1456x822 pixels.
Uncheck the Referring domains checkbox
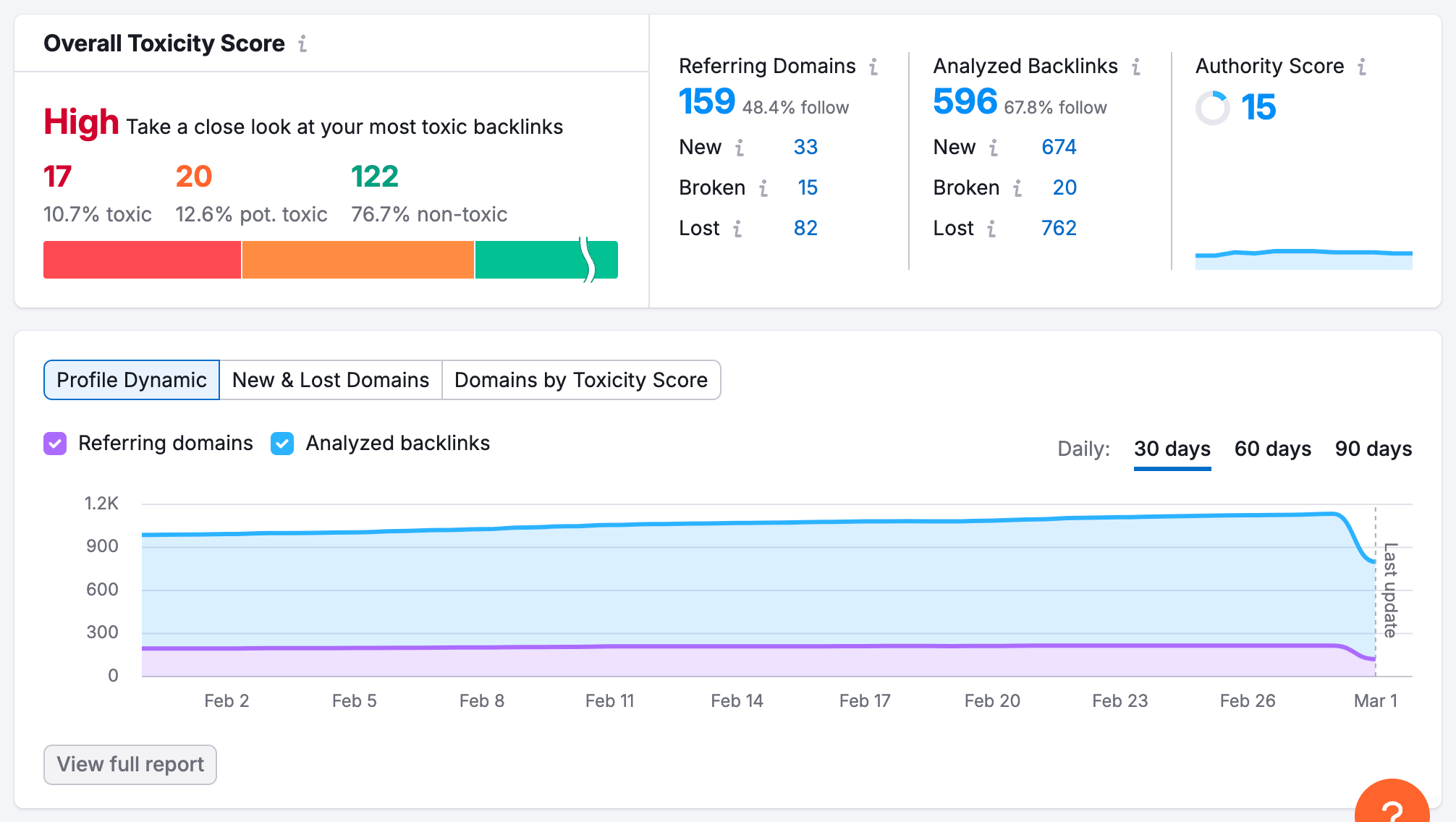pyautogui.click(x=55, y=444)
